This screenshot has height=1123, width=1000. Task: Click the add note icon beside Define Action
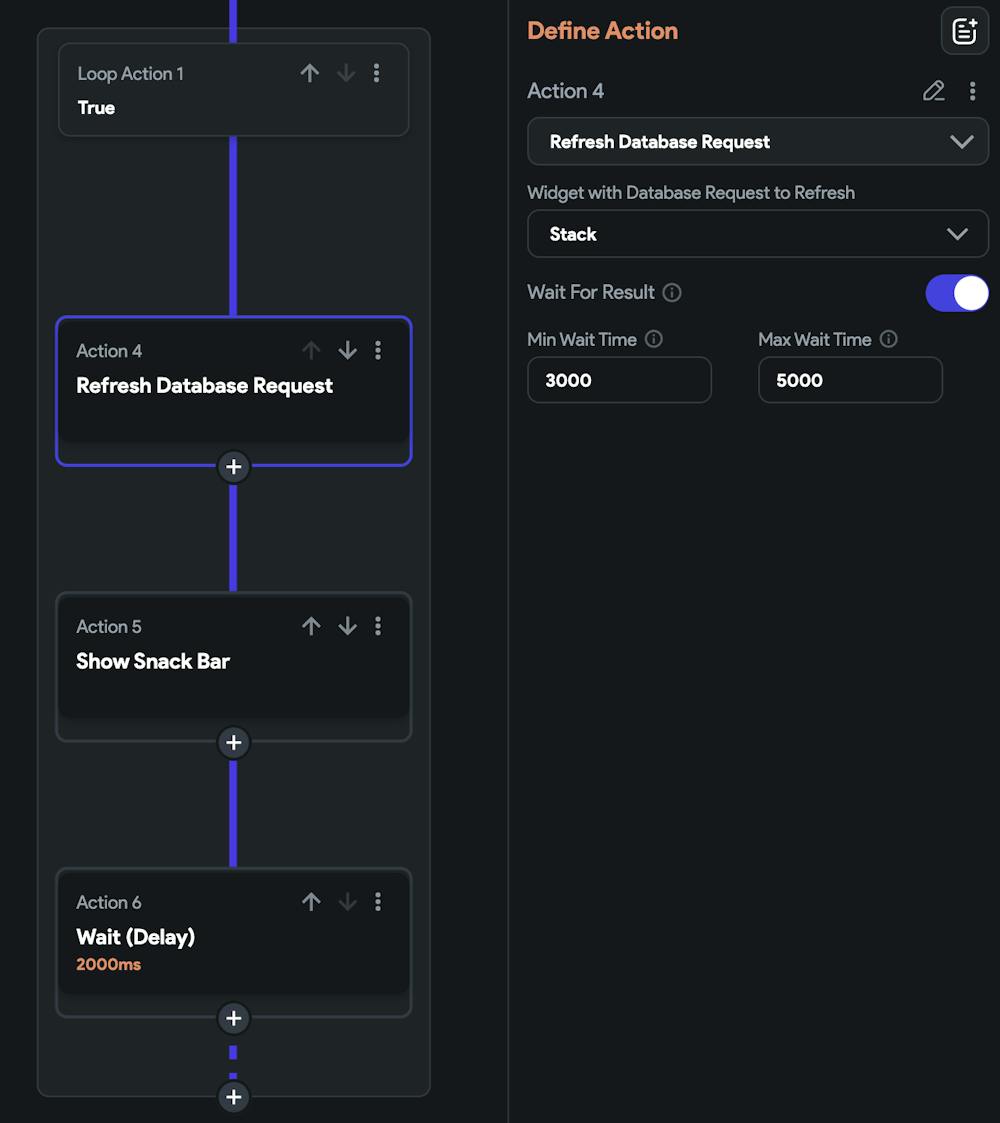point(964,31)
